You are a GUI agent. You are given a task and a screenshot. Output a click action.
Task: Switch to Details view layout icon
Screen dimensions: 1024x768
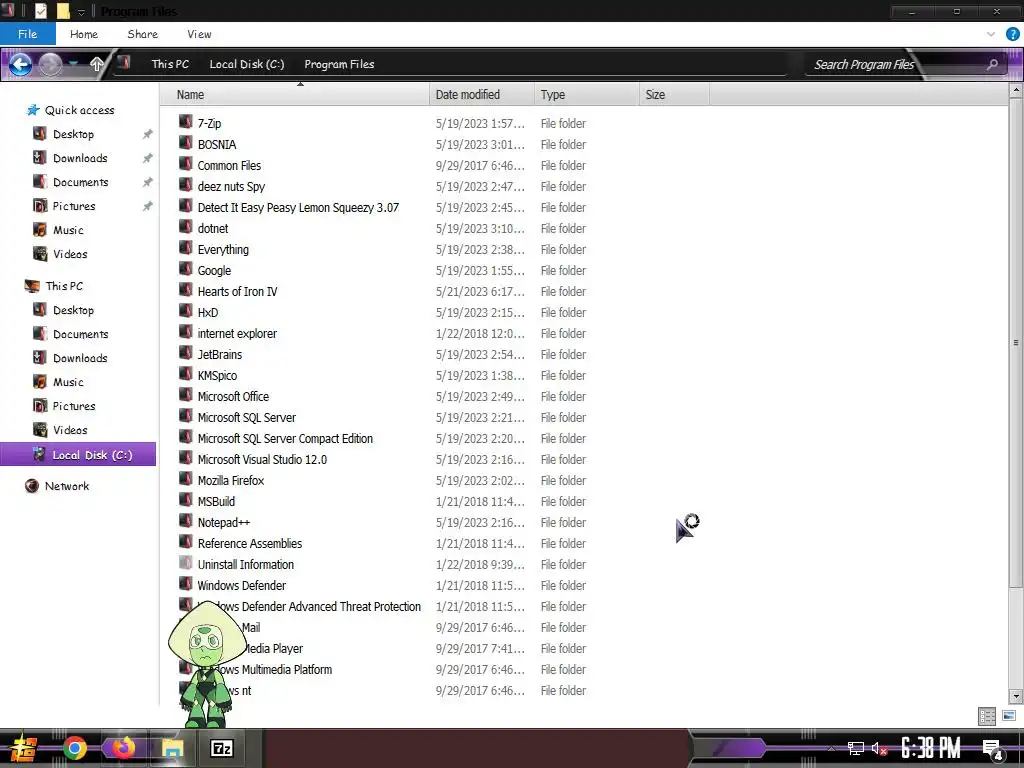click(x=987, y=716)
